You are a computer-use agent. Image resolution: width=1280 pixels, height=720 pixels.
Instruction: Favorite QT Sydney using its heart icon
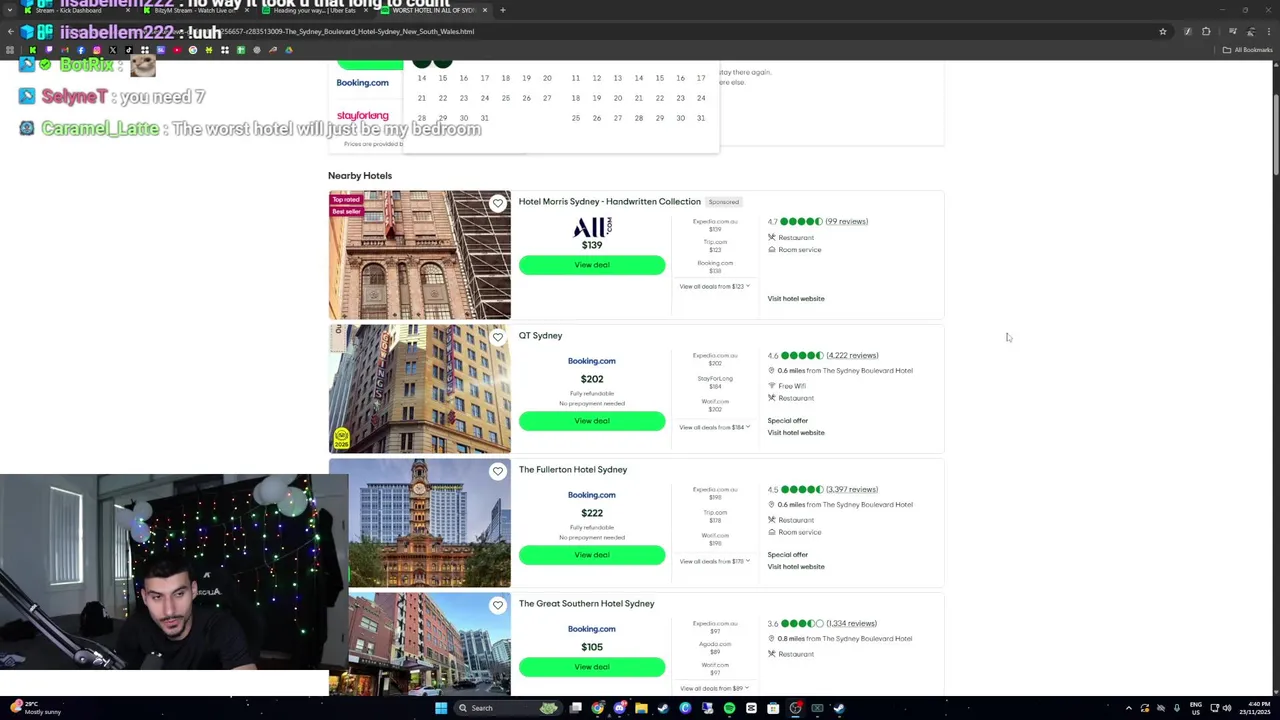pyautogui.click(x=498, y=337)
